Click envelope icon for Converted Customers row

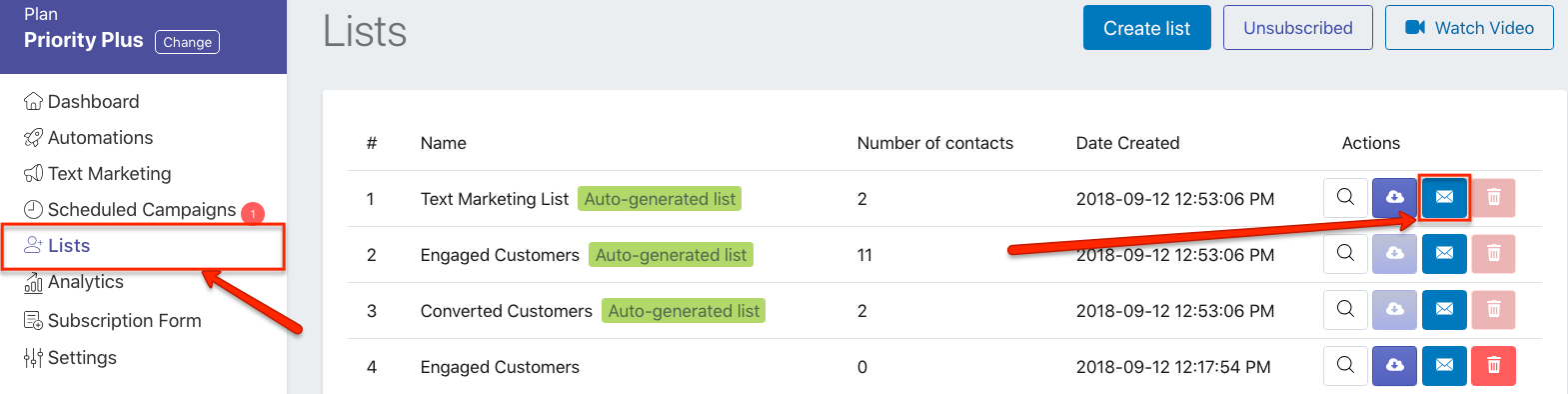(x=1444, y=310)
